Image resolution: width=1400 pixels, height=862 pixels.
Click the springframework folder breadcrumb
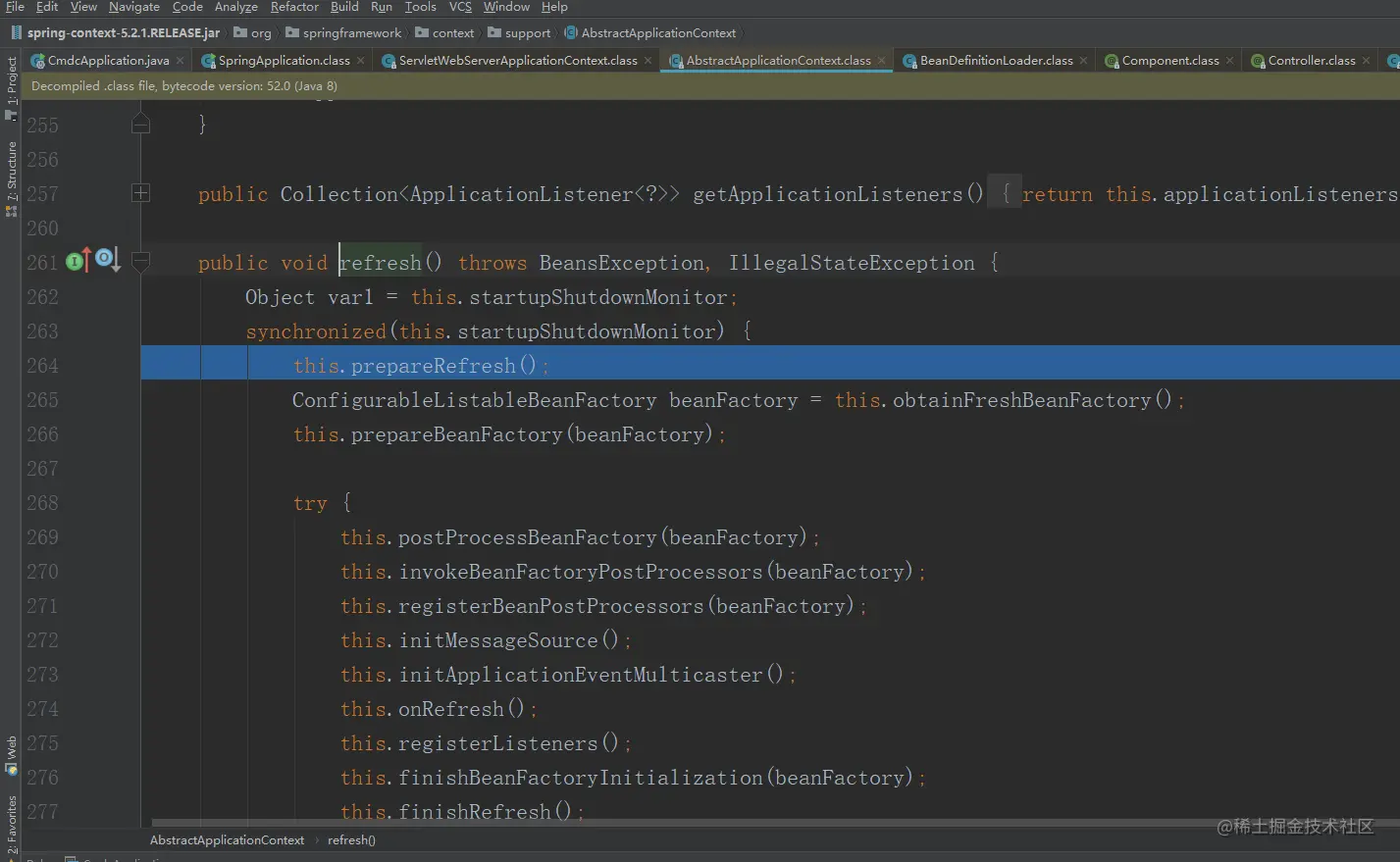pos(351,32)
